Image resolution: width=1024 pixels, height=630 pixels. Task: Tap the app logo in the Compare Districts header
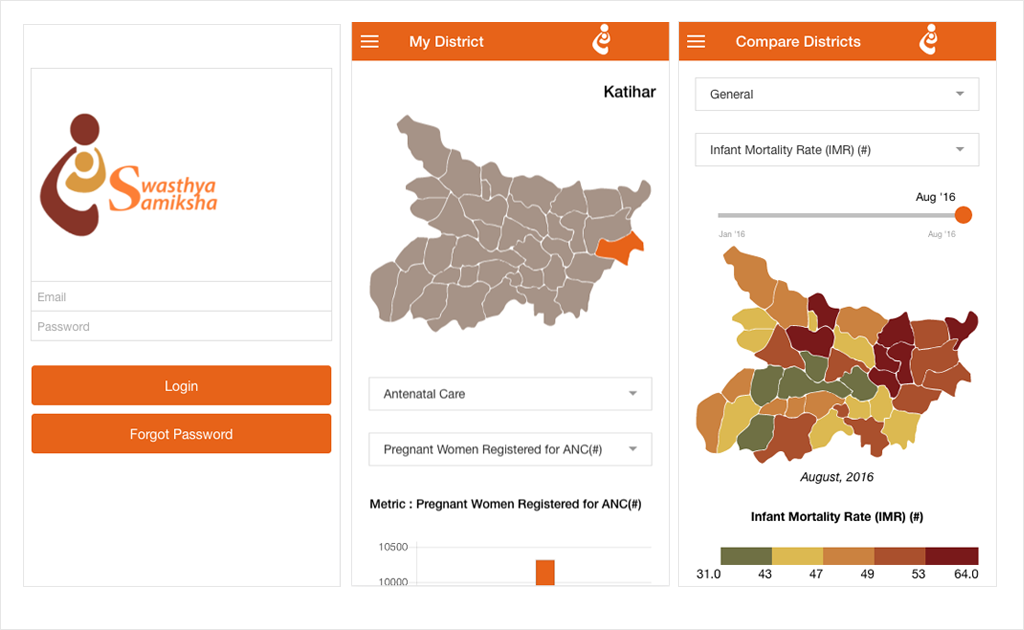[x=929, y=40]
